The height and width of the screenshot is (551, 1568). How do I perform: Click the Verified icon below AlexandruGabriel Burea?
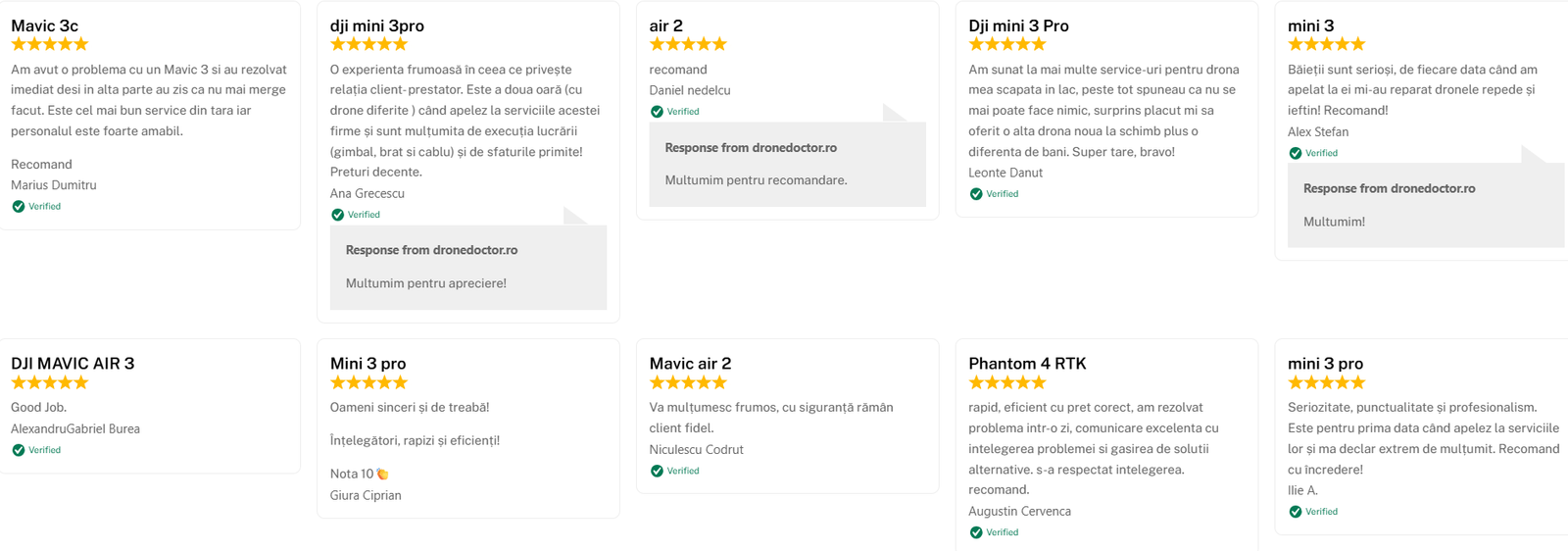[19, 450]
